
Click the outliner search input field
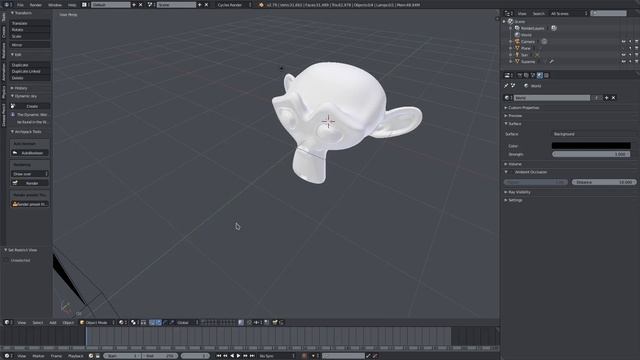coord(608,13)
